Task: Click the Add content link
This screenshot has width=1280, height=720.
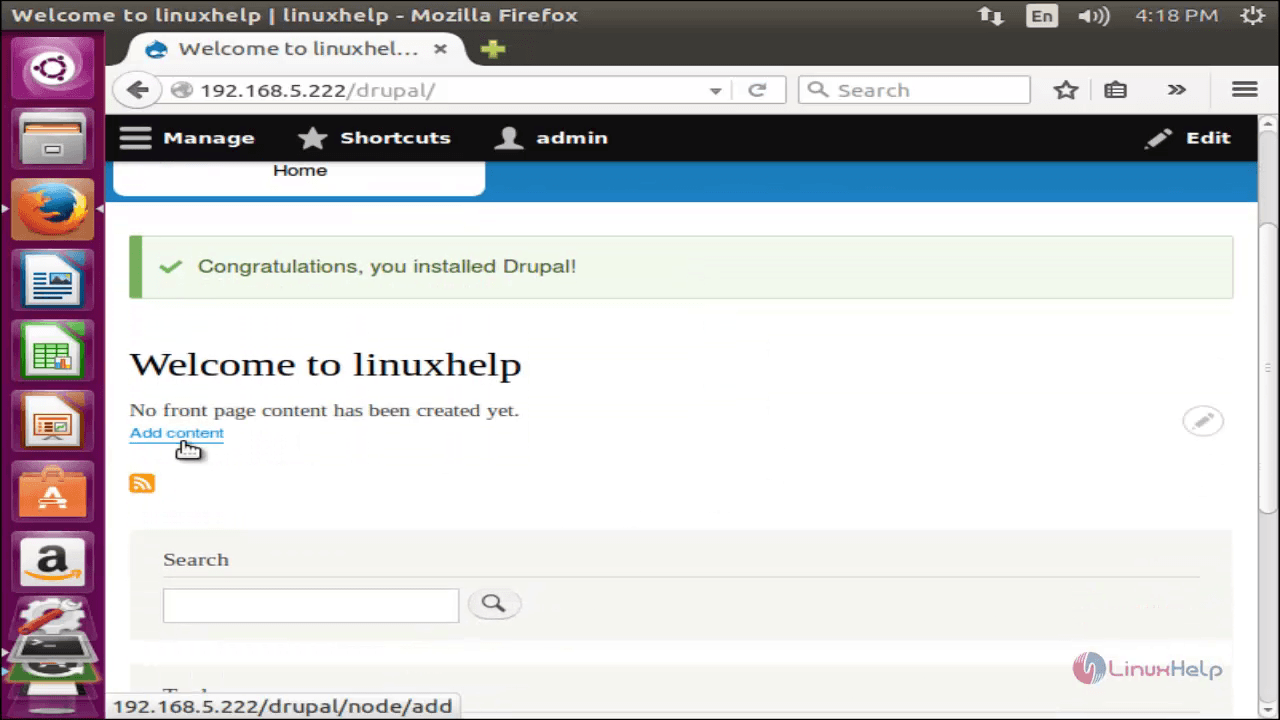Action: (x=177, y=433)
